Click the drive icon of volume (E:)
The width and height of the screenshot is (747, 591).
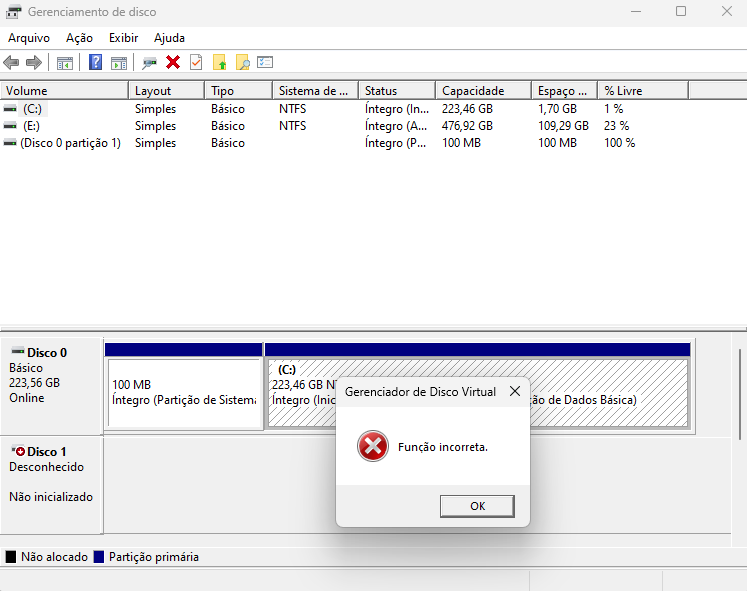coord(10,126)
